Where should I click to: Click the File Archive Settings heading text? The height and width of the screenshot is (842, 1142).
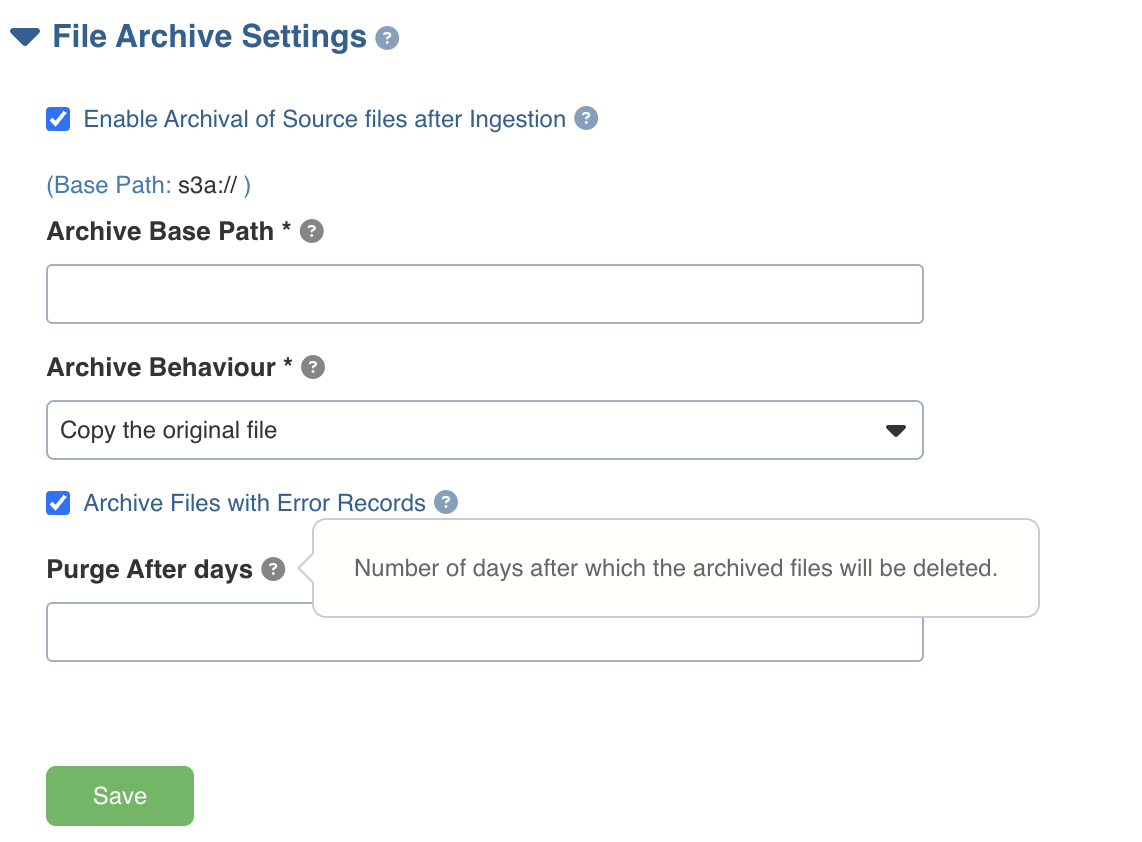tap(209, 37)
